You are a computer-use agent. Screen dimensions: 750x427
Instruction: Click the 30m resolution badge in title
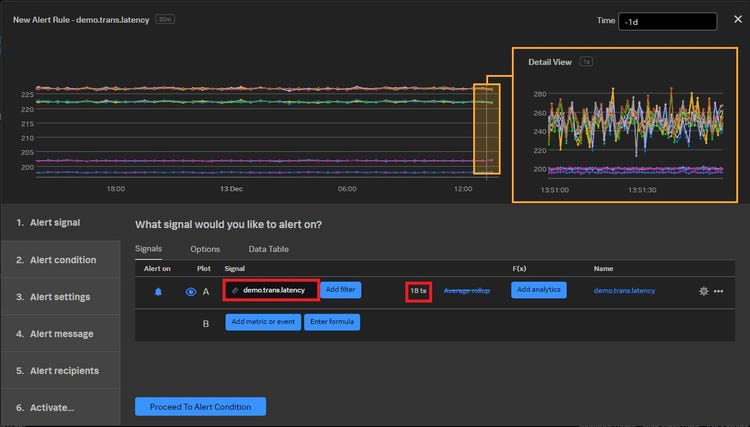click(x=166, y=19)
